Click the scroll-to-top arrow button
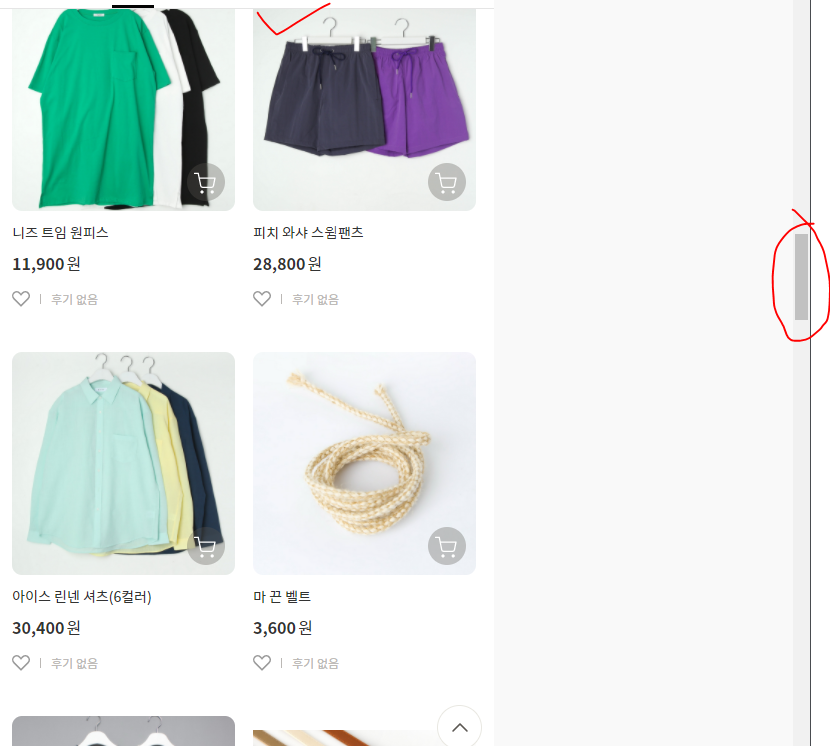This screenshot has width=830, height=746. 459,727
